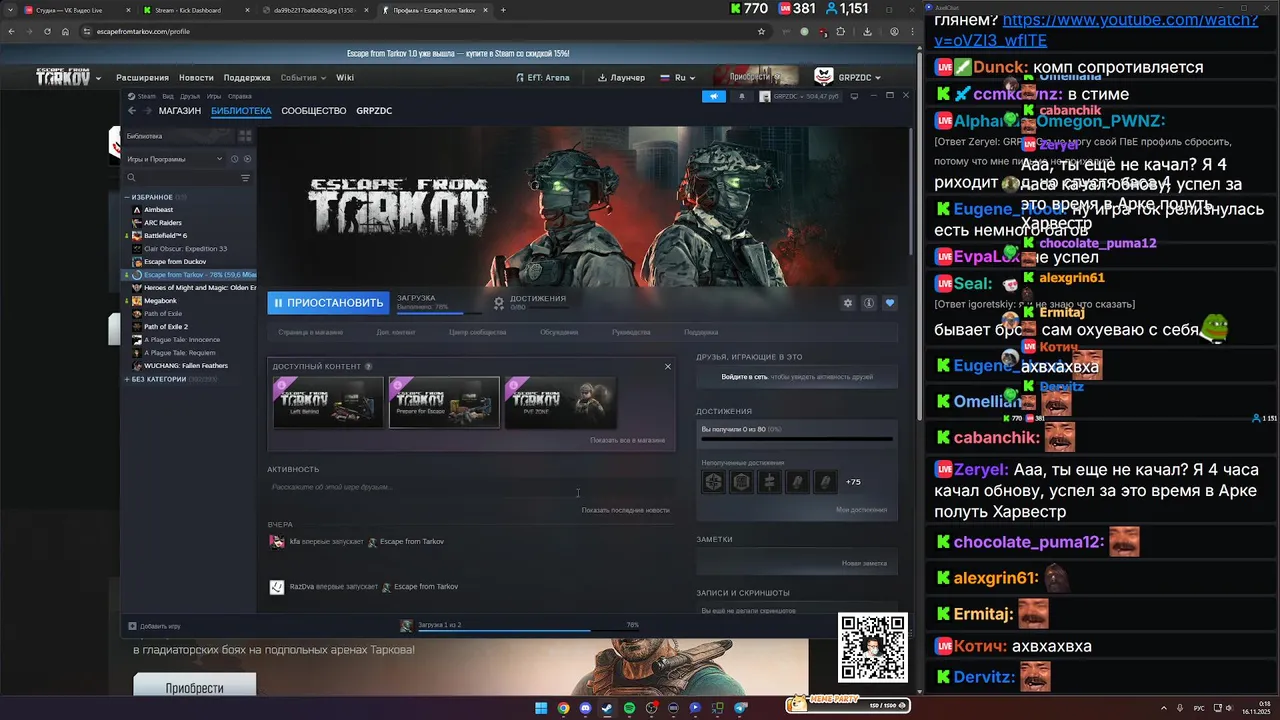This screenshot has width=1280, height=720.
Task: Close the available content panel
Action: [668, 366]
